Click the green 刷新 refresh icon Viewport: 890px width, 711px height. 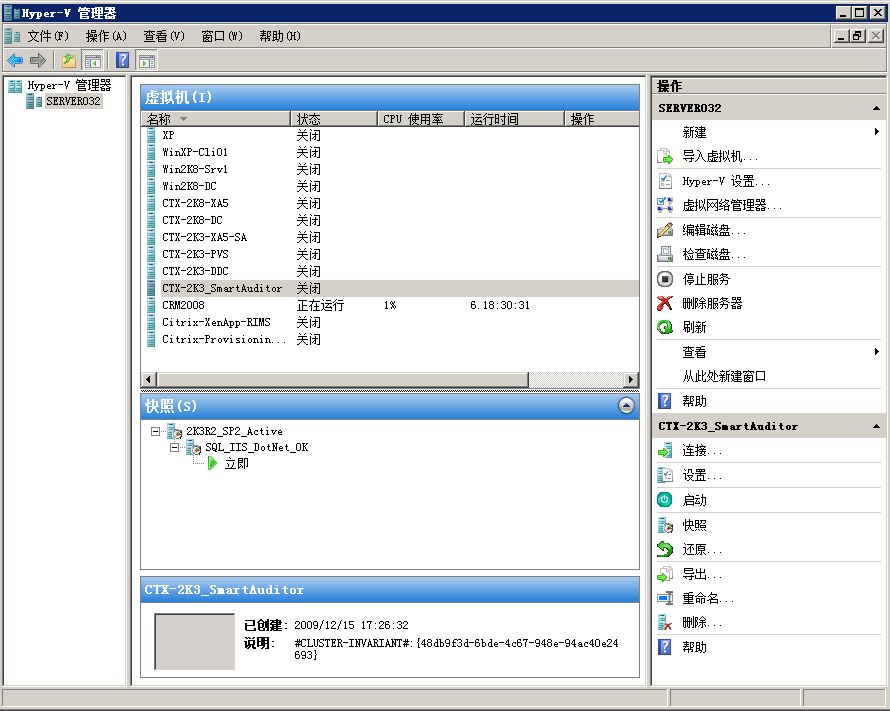(x=665, y=327)
